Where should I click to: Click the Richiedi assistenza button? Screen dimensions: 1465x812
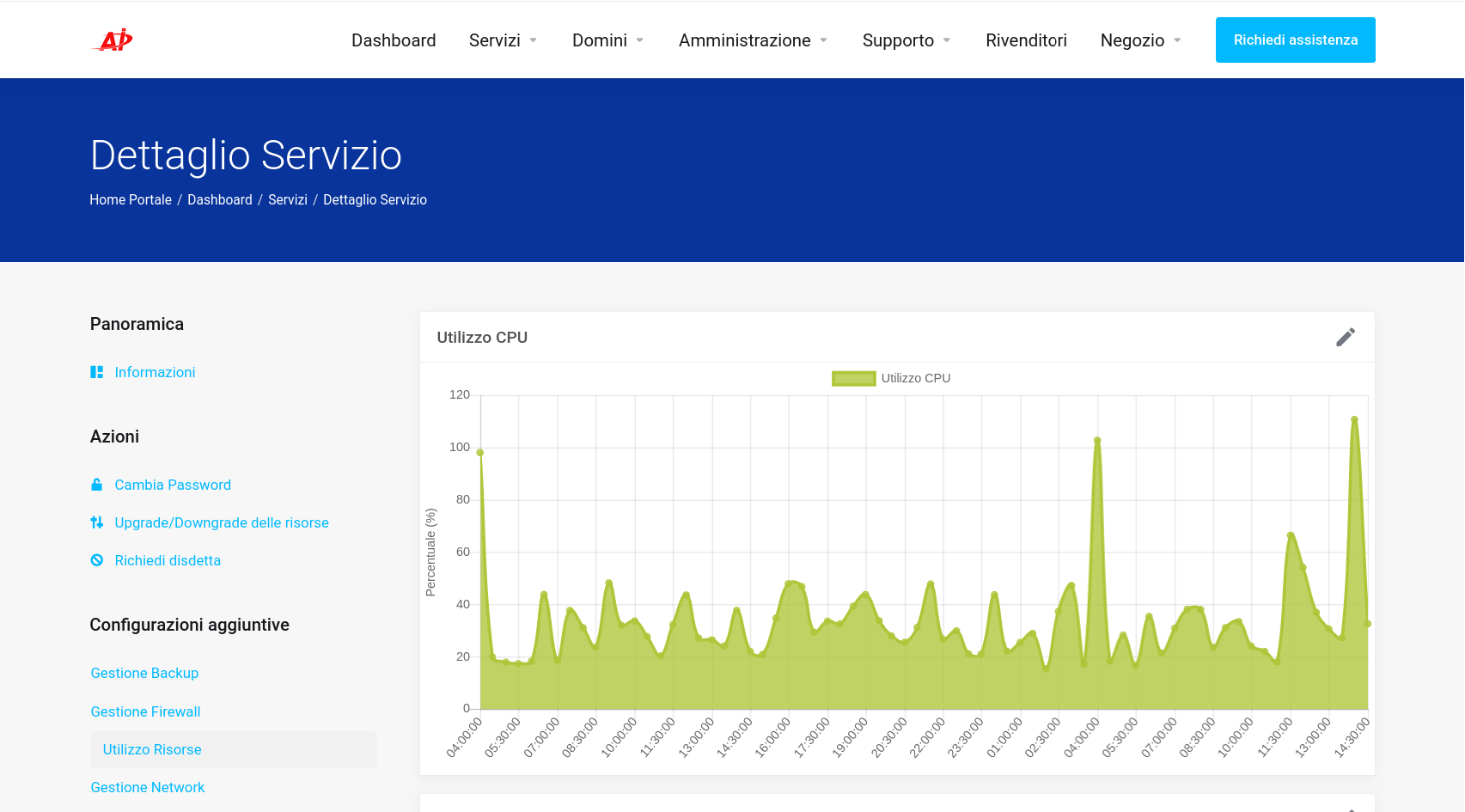pyautogui.click(x=1296, y=40)
